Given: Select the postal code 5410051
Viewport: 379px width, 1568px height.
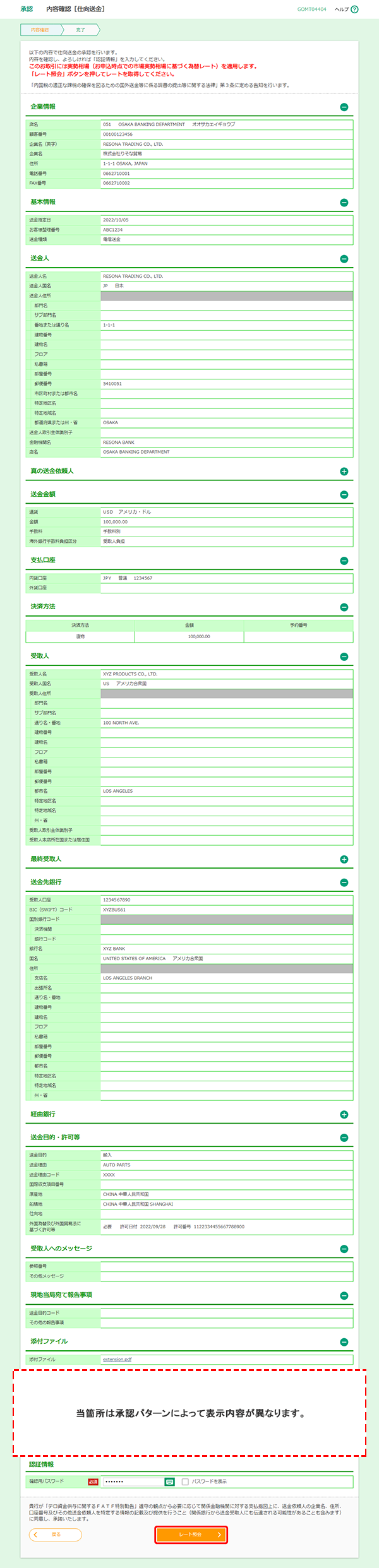Looking at the screenshot, I should click(112, 384).
